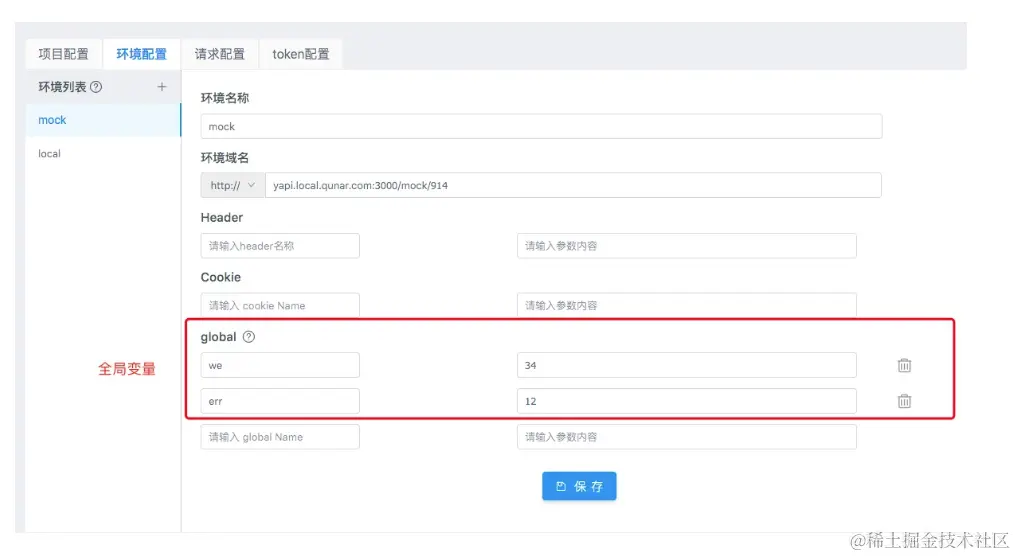
Task: Open the http:// protocol dropdown
Action: click(x=232, y=185)
